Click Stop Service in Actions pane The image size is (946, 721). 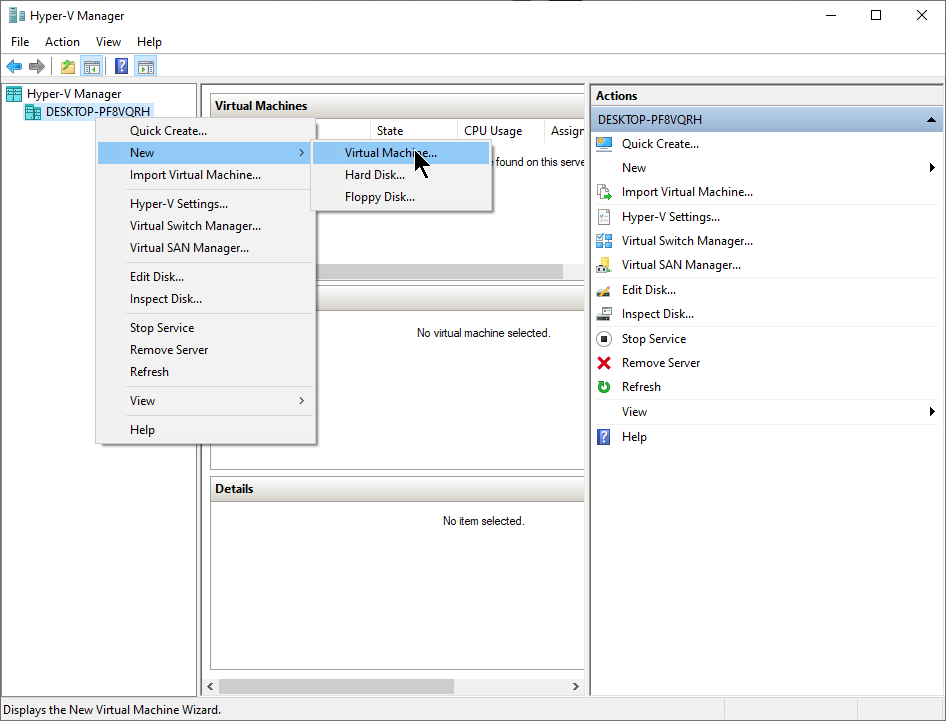[x=654, y=338]
